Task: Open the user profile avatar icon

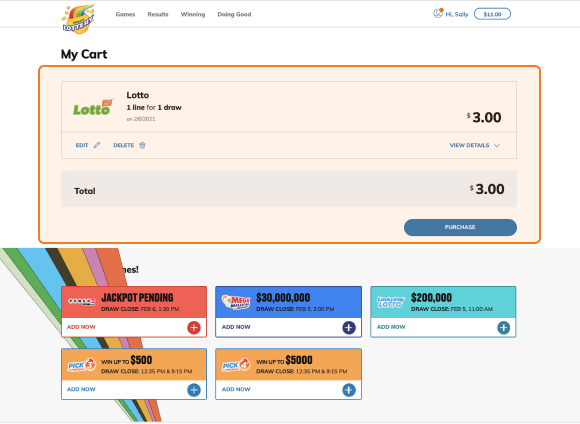Action: [x=438, y=13]
